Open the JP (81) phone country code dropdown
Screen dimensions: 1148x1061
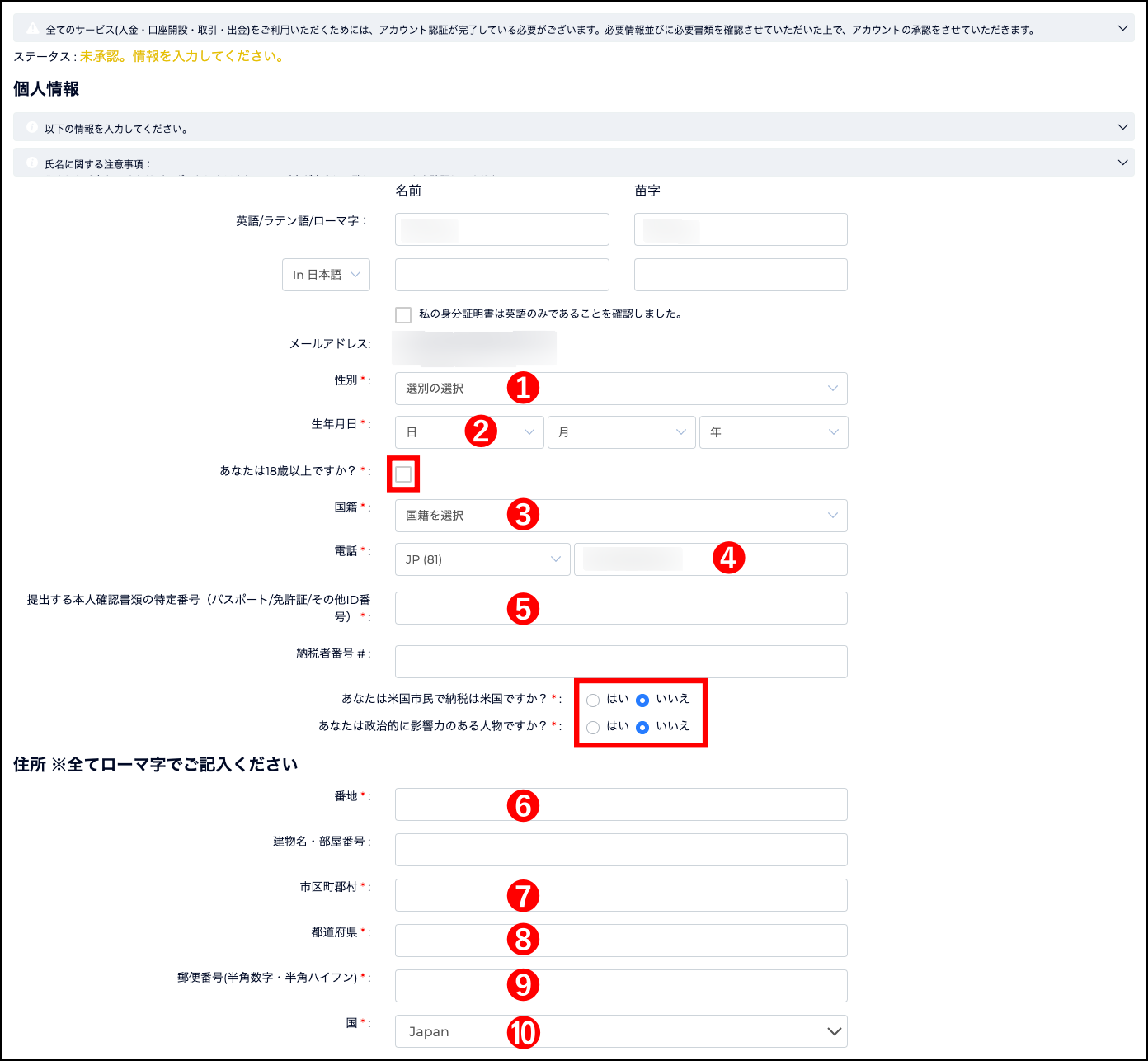click(482, 559)
